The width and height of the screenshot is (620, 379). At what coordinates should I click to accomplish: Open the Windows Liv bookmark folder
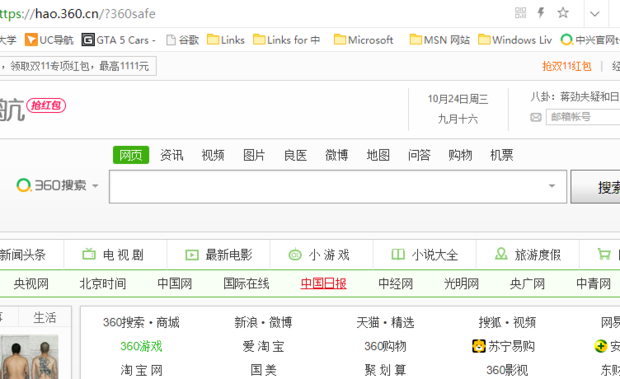[x=515, y=40]
